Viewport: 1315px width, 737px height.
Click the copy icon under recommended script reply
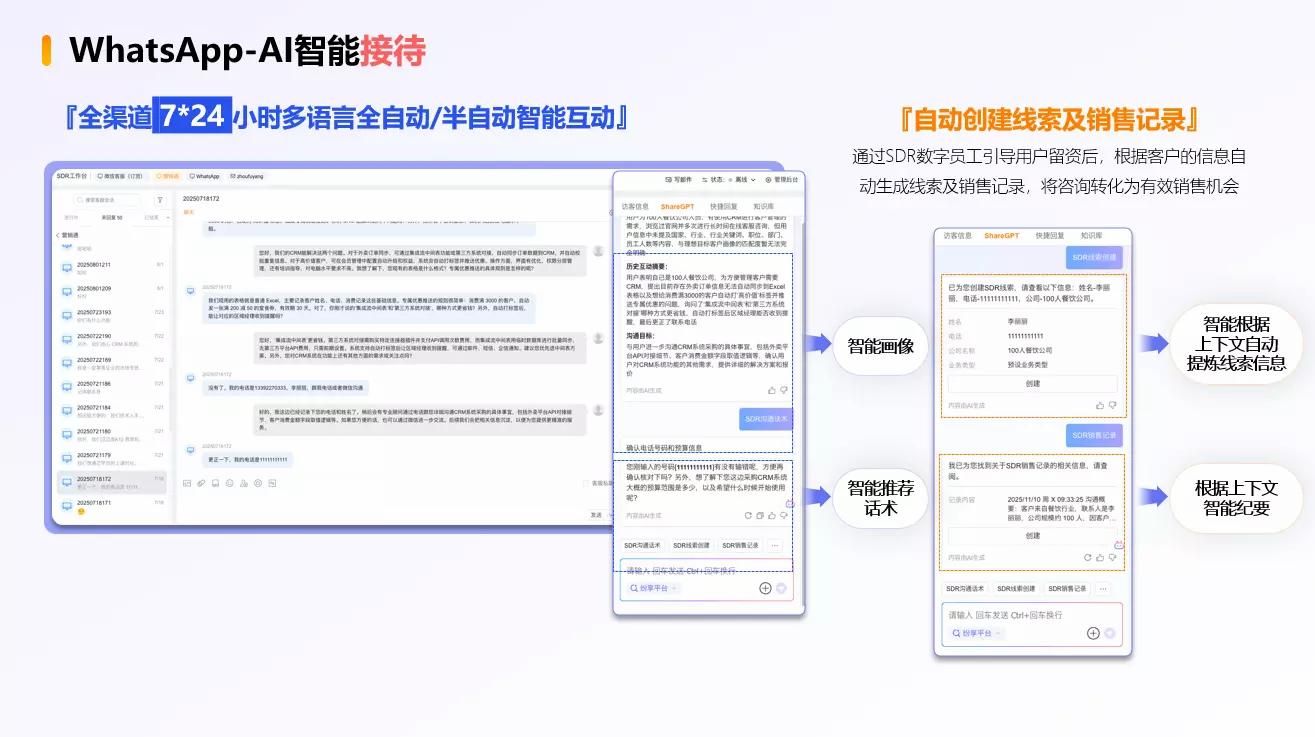click(x=761, y=515)
